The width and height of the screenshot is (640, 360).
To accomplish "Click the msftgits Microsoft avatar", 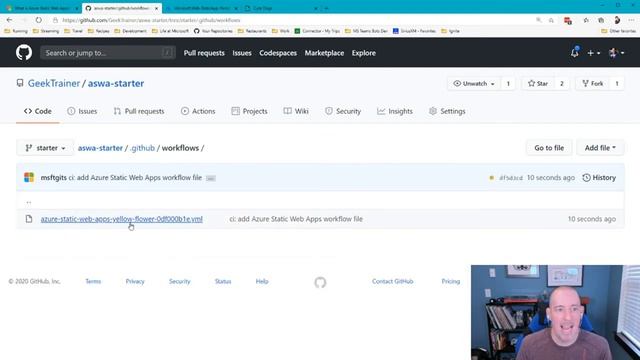I will (29, 177).
